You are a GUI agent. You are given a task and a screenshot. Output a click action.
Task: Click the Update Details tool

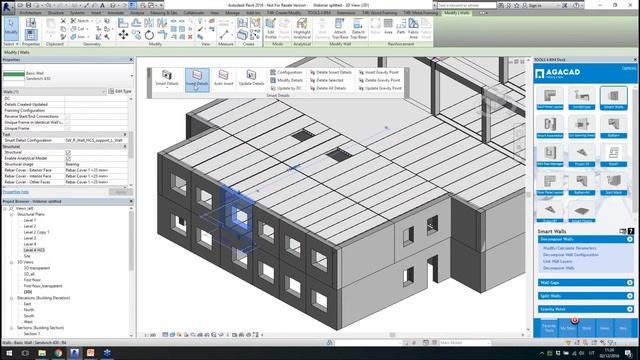pyautogui.click(x=251, y=78)
